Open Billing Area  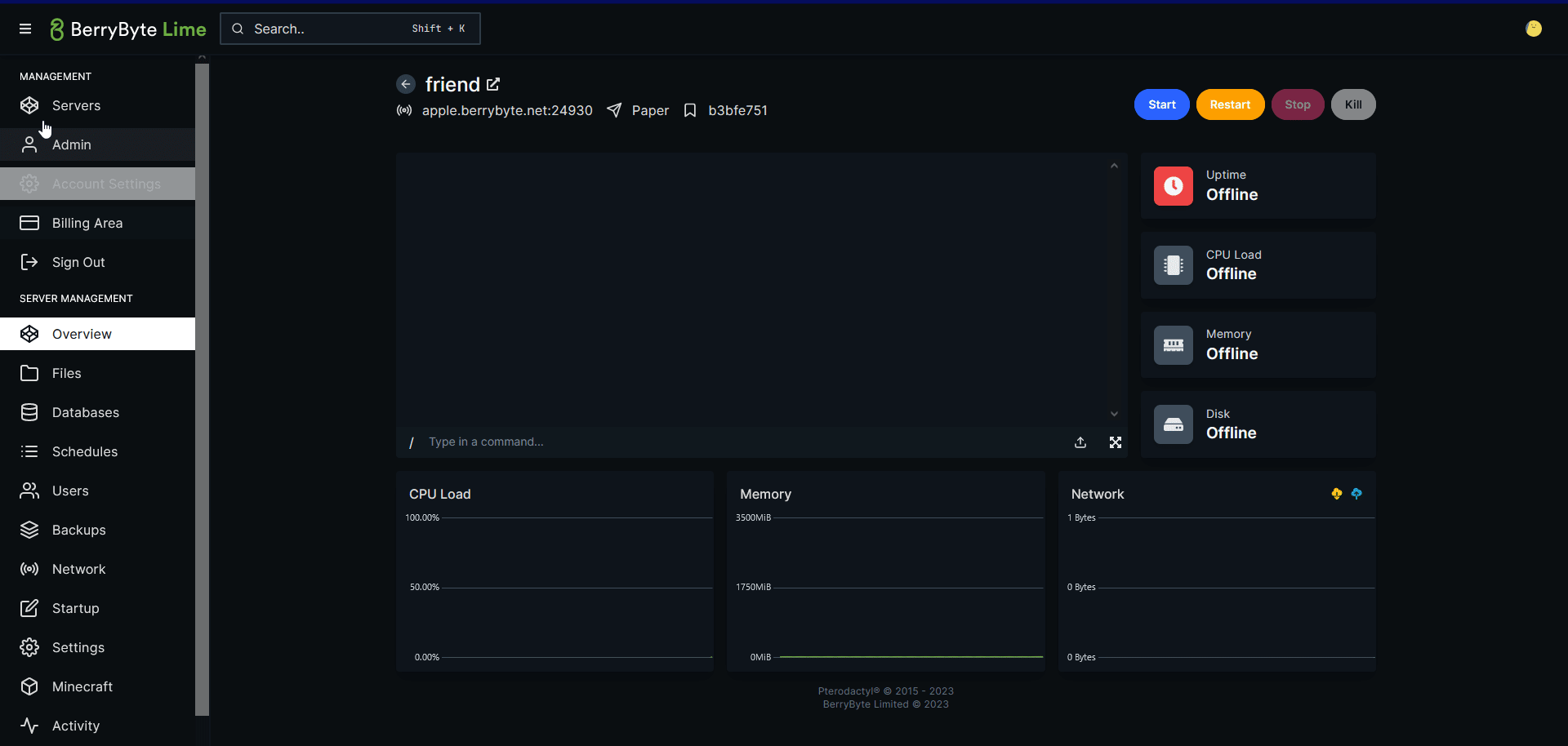[x=98, y=223]
